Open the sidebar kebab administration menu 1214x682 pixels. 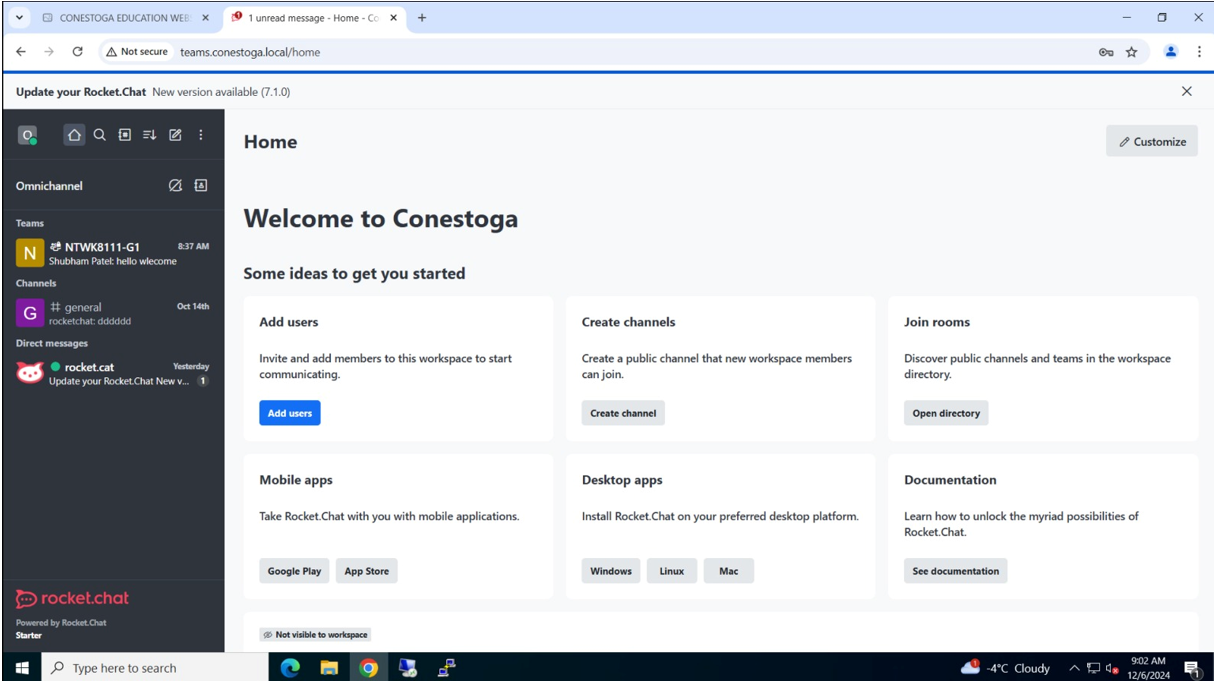(200, 135)
